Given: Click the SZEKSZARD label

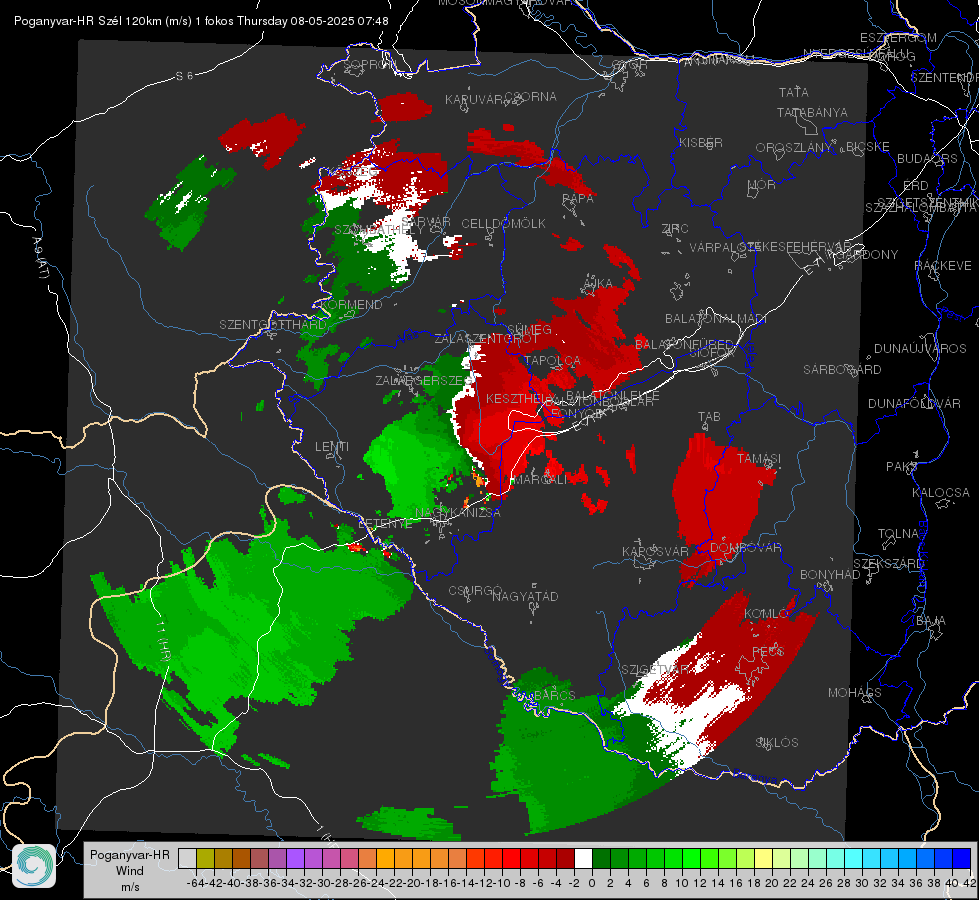Looking at the screenshot, I should pos(888,564).
